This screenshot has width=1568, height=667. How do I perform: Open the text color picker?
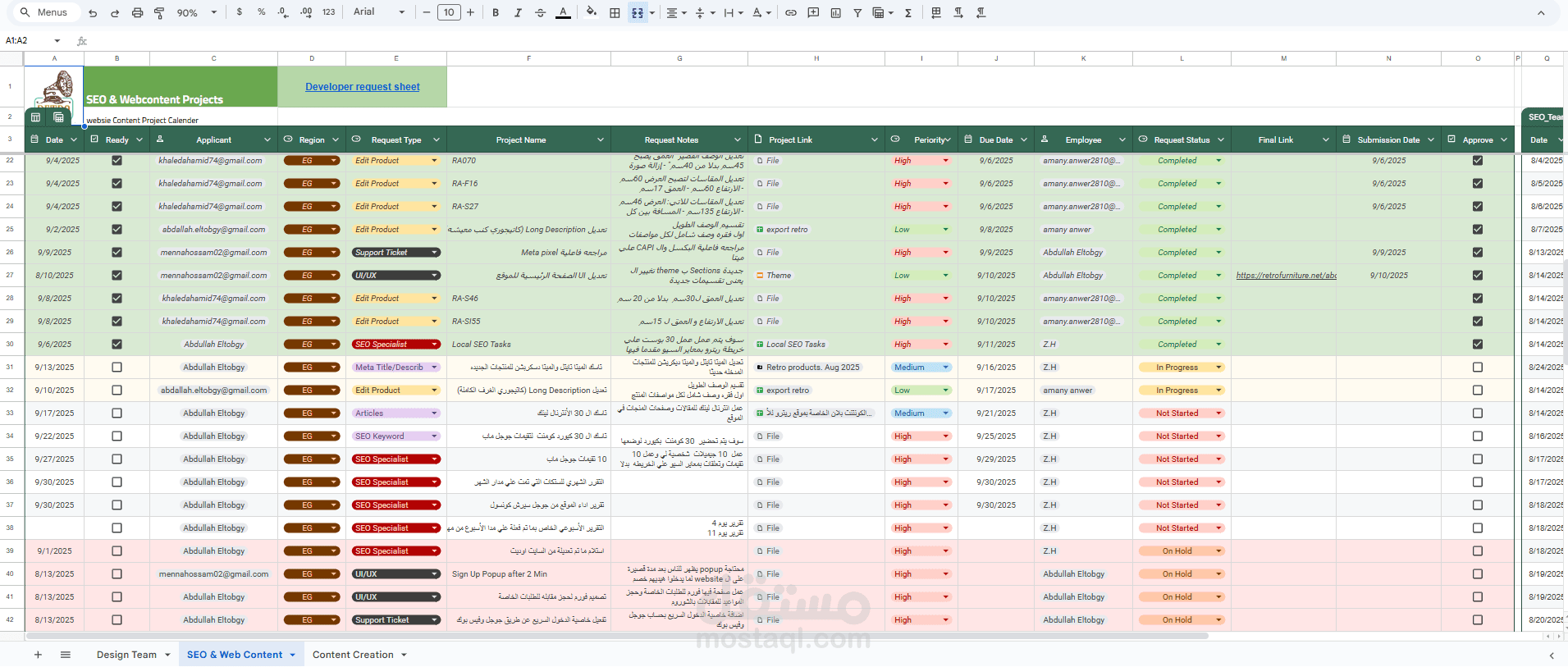563,12
